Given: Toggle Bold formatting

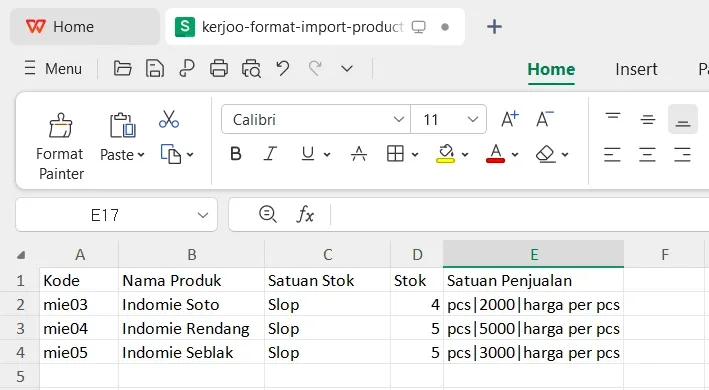Looking at the screenshot, I should pyautogui.click(x=236, y=154).
